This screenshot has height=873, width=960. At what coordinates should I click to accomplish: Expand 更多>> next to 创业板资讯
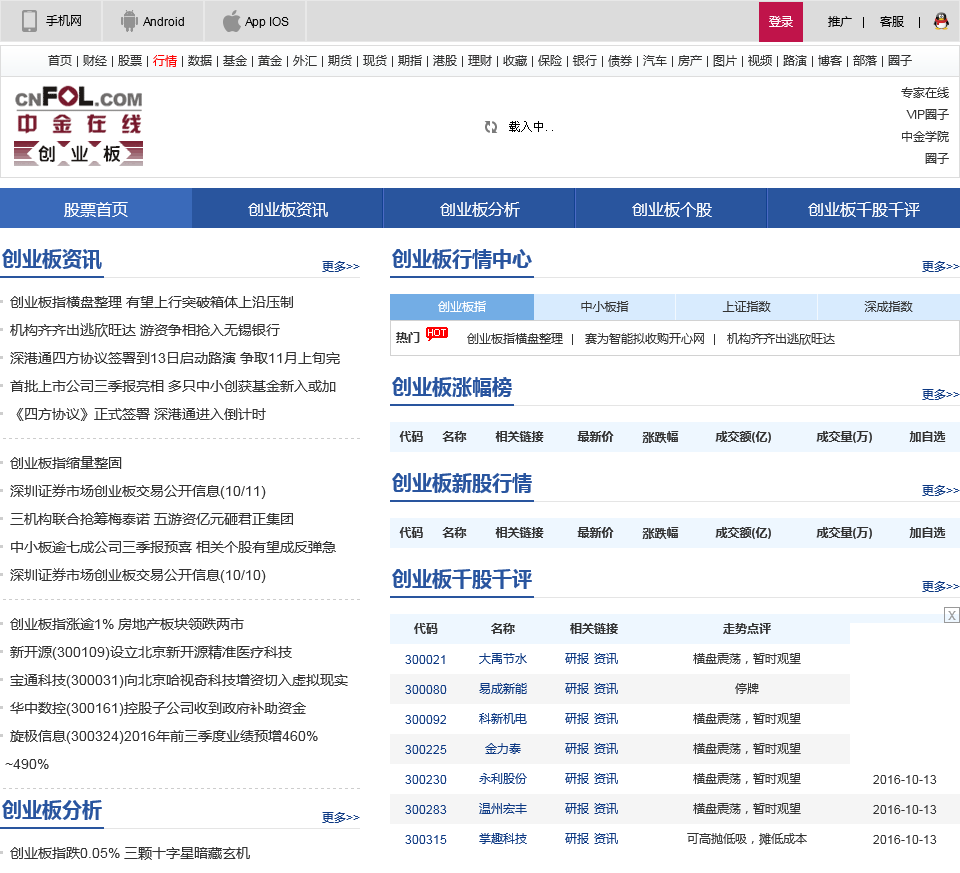tap(340, 266)
